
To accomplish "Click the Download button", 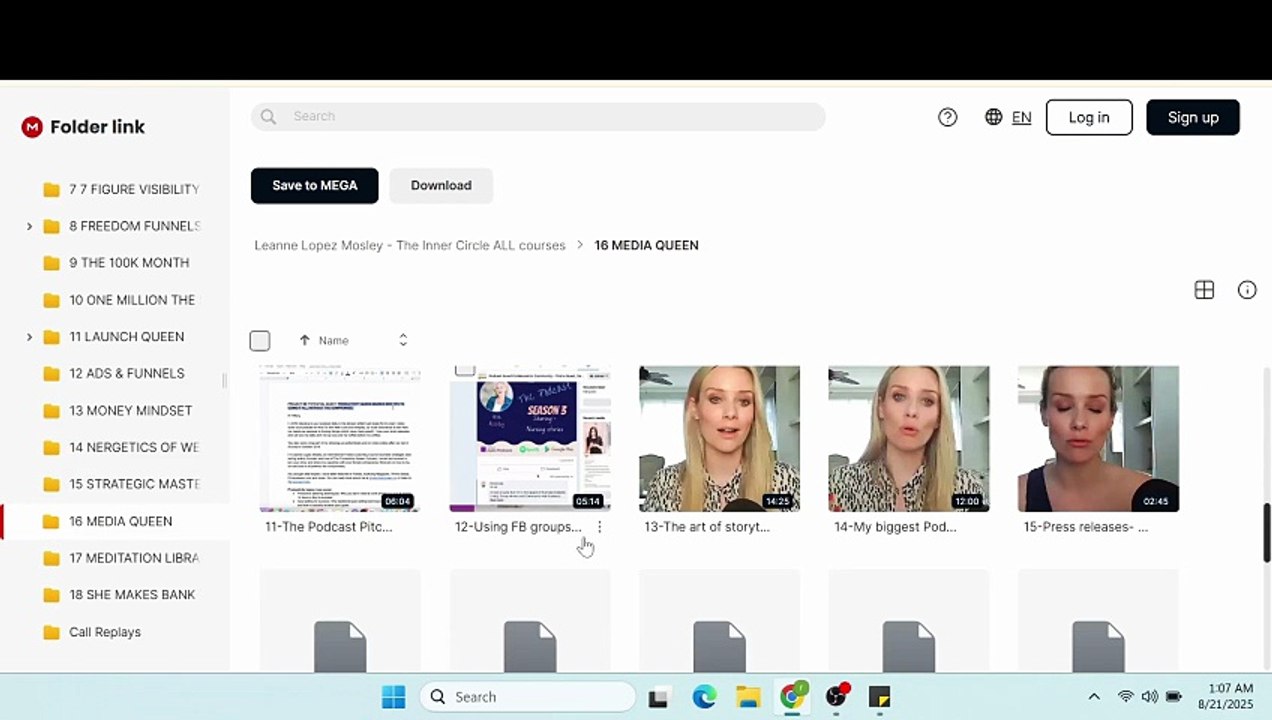I will (441, 185).
